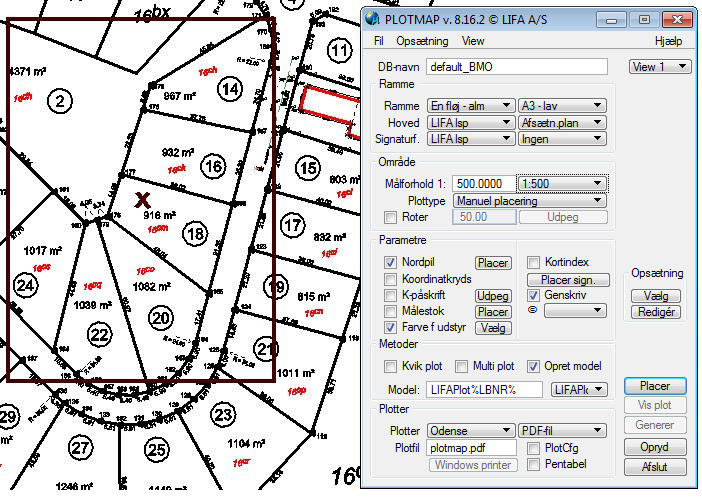Close the PLOTMAP window
Screen dimensions: 702x500
click(x=677, y=20)
